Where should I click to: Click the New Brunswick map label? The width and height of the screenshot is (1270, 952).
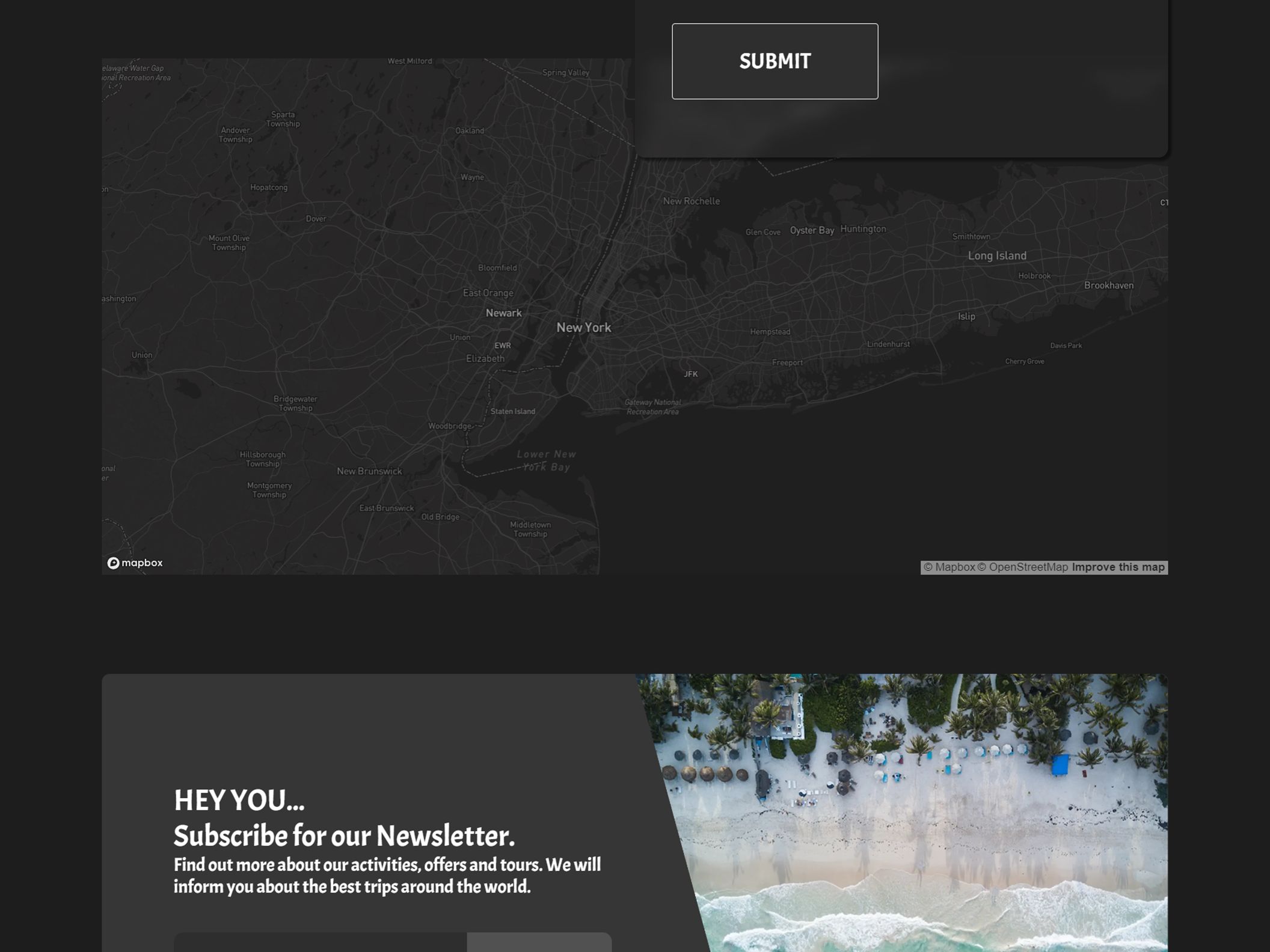tap(369, 471)
